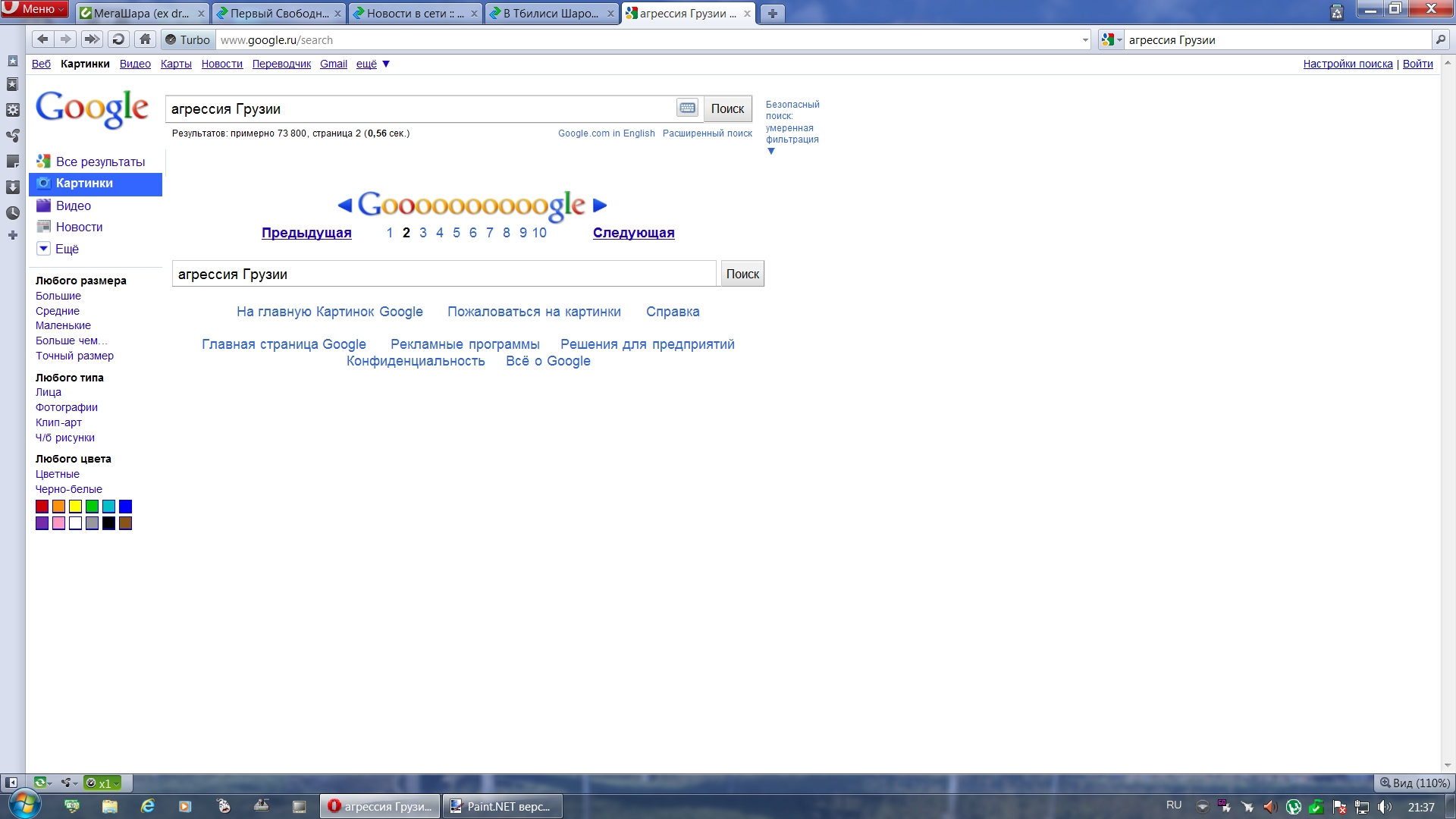Open the Opera sidebar history clock panel
This screenshot has width=1456, height=819.
click(x=13, y=213)
